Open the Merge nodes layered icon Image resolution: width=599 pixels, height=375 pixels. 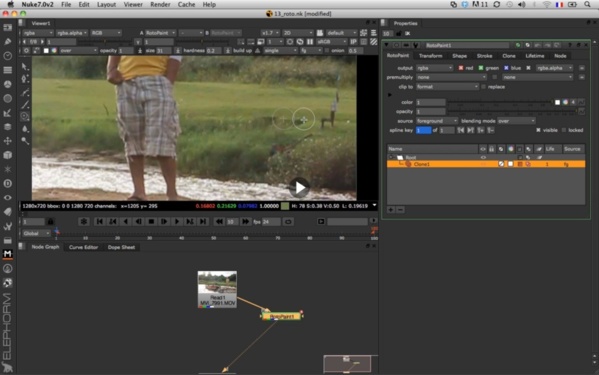(x=8, y=127)
